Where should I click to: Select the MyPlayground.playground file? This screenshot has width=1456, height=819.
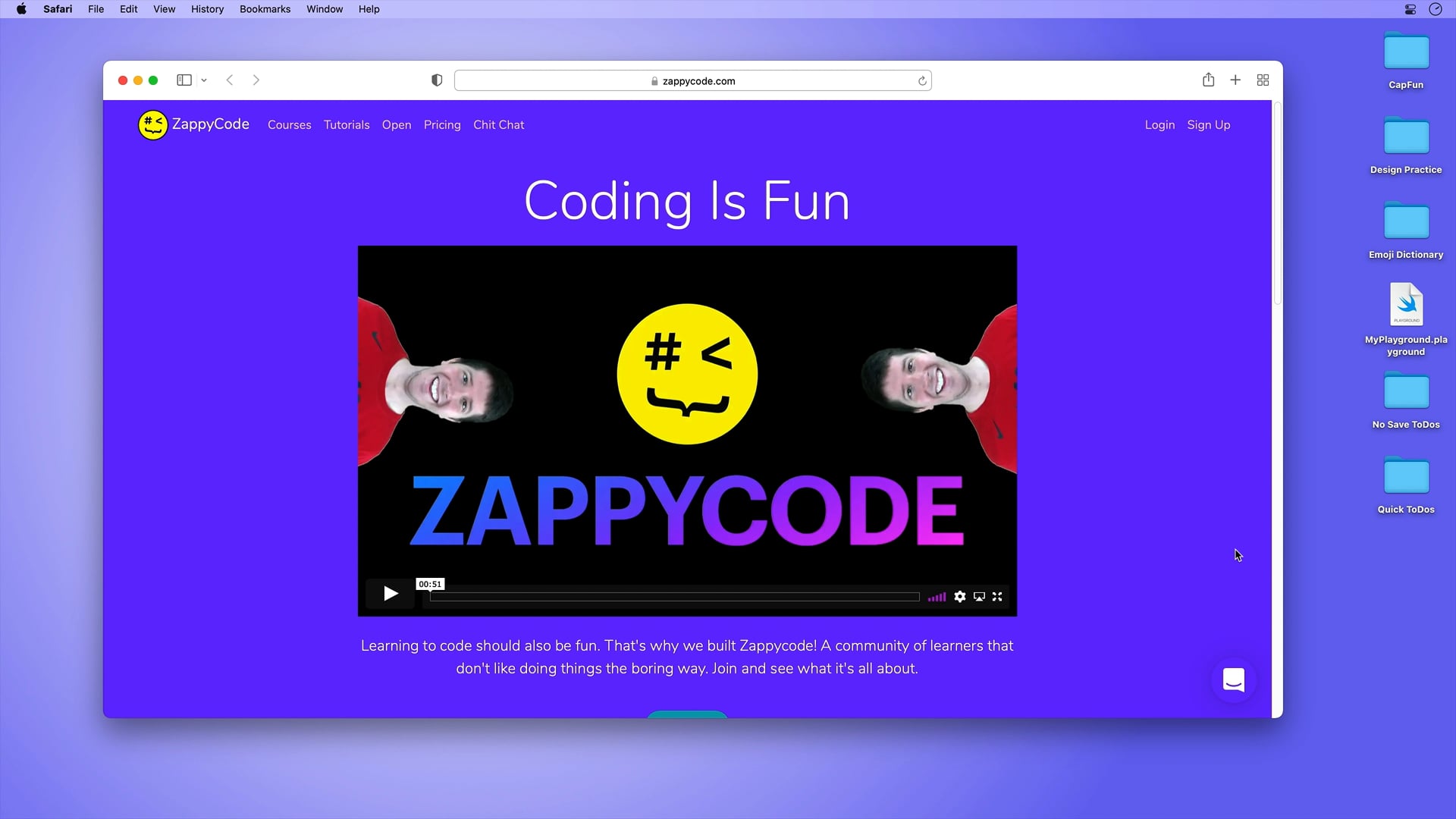click(1406, 318)
